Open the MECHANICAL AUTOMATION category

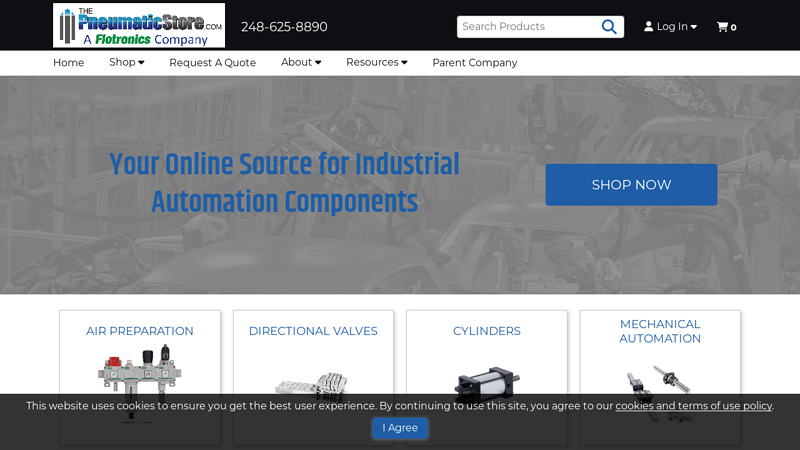point(660,331)
